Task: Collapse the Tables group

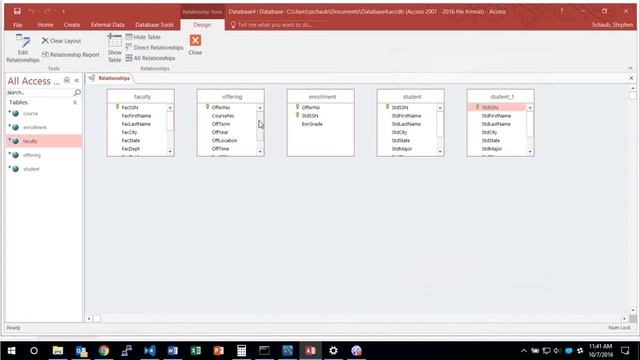Action: [x=75, y=102]
